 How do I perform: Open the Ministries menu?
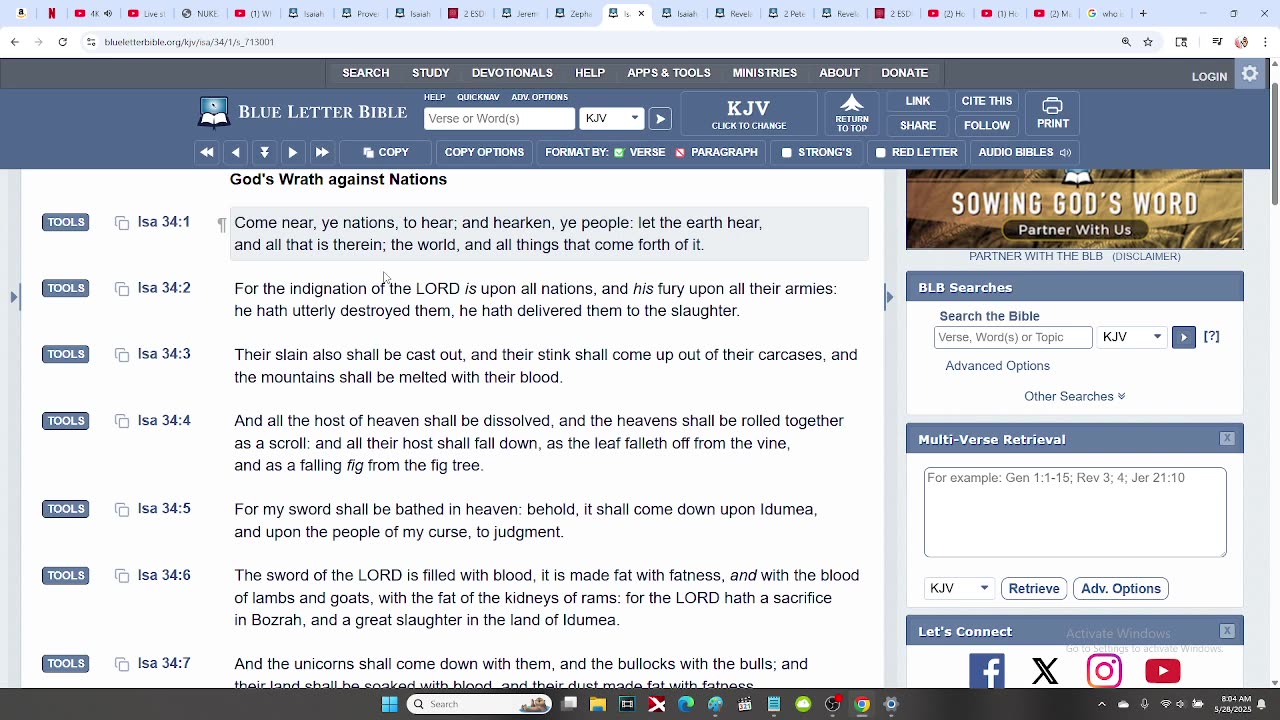pyautogui.click(x=765, y=73)
